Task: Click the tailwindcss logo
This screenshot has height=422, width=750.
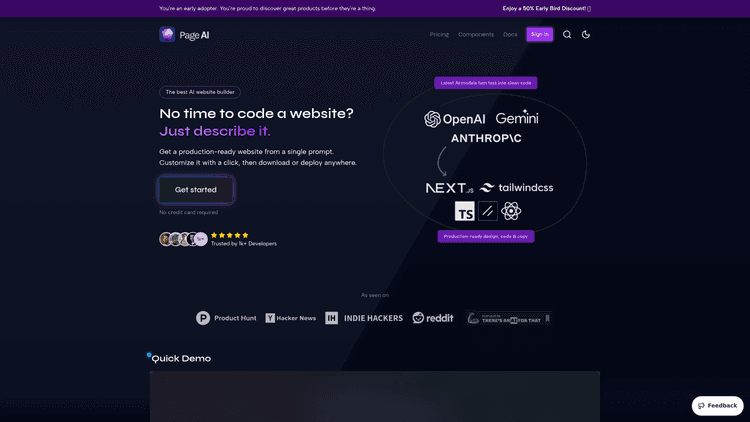Action: [516, 188]
